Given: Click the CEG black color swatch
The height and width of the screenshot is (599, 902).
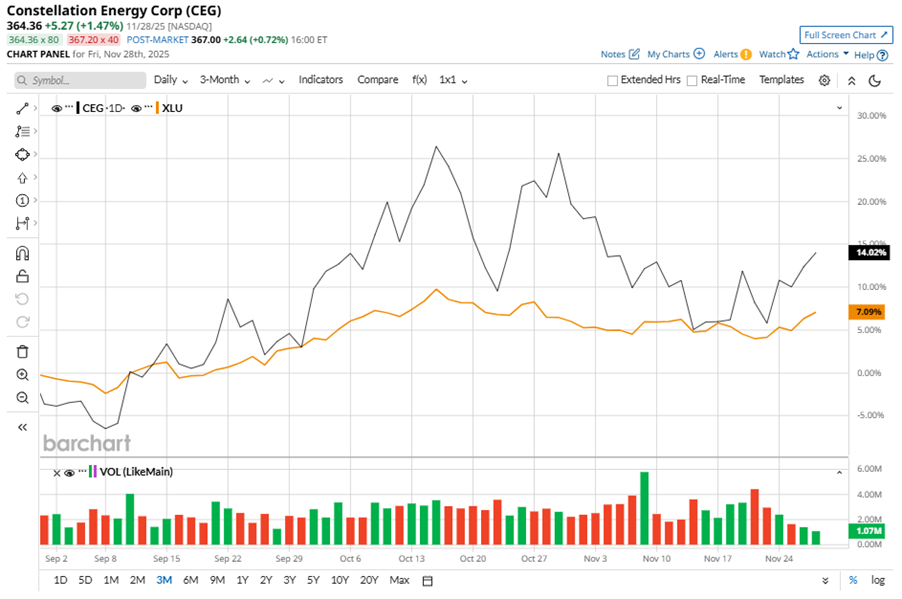Looking at the screenshot, I should [78, 108].
